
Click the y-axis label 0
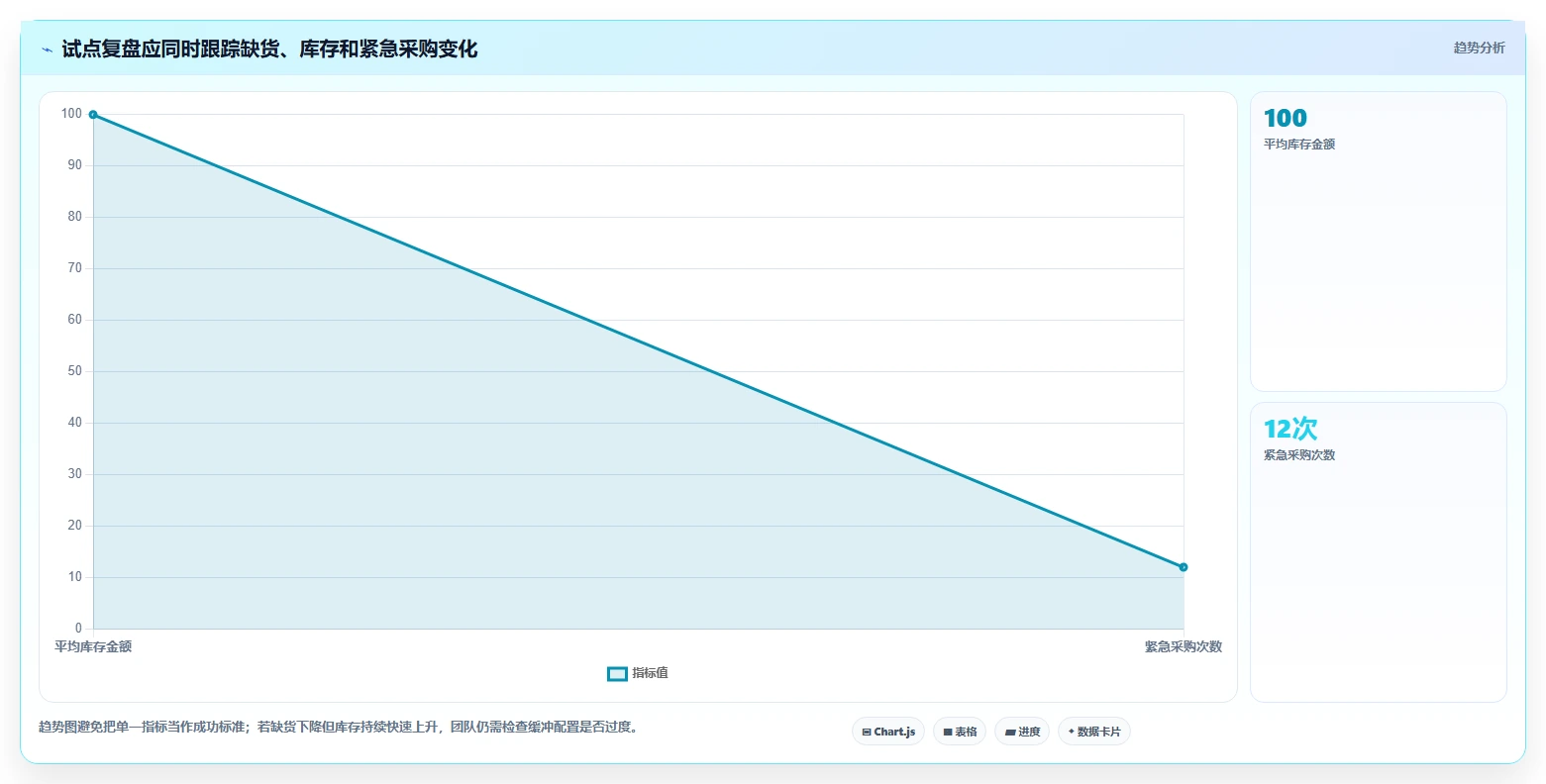click(78, 629)
